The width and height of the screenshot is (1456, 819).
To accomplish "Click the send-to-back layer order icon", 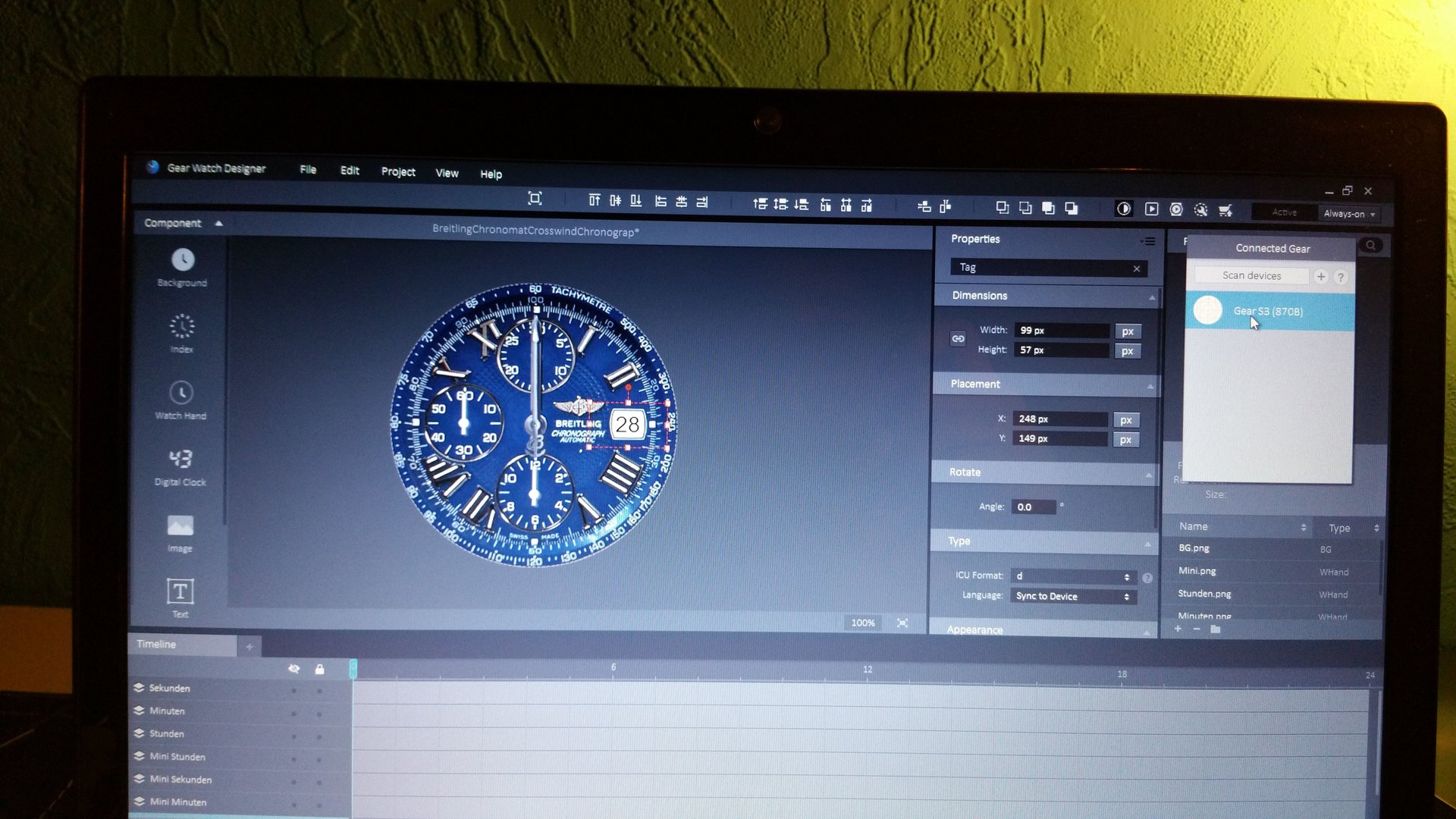I will [1072, 208].
